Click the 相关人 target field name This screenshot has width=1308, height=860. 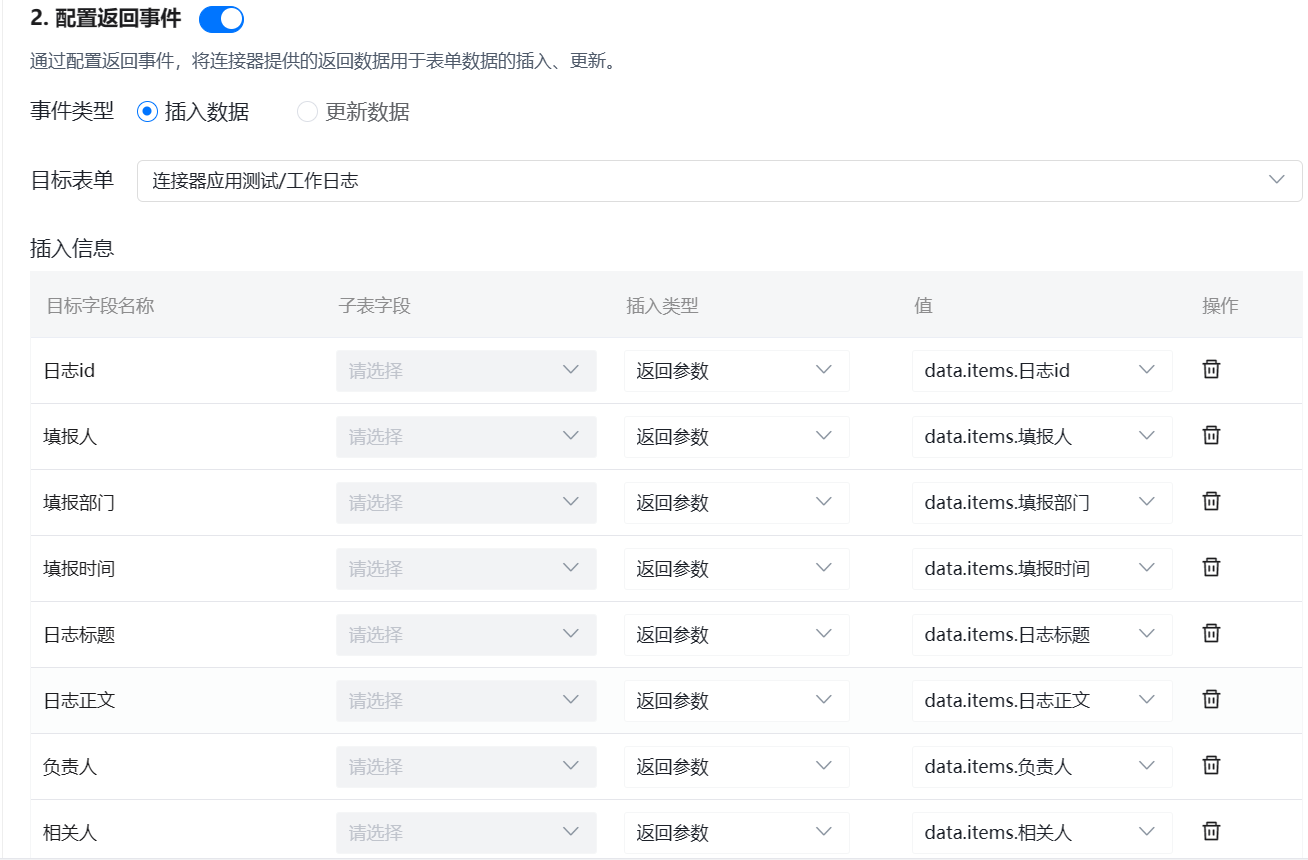70,833
